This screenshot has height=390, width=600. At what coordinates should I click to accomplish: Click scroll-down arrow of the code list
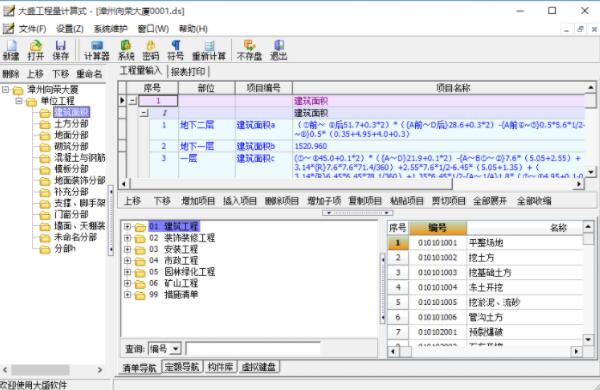point(588,339)
